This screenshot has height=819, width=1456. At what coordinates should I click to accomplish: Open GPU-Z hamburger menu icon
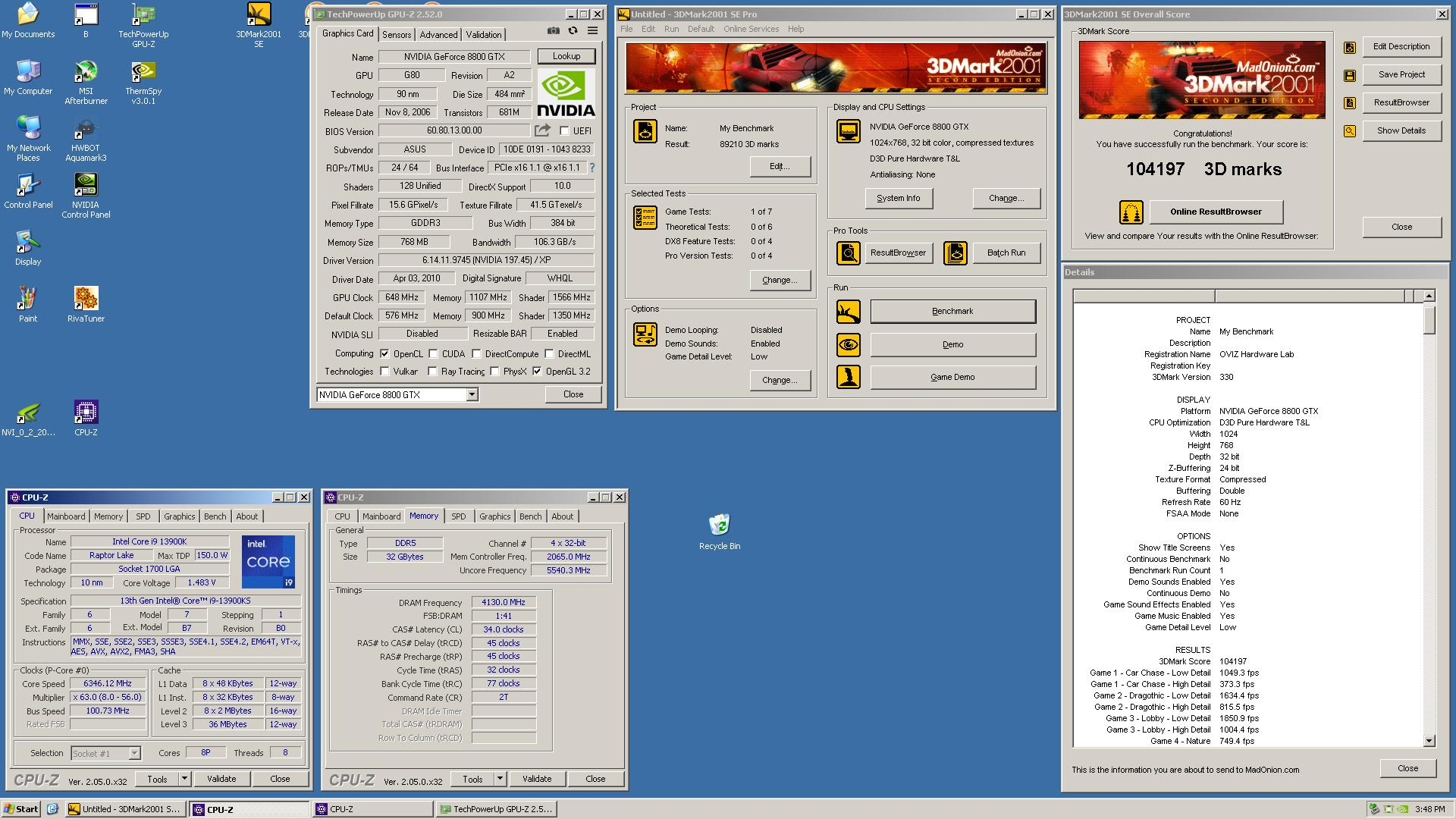pyautogui.click(x=592, y=31)
